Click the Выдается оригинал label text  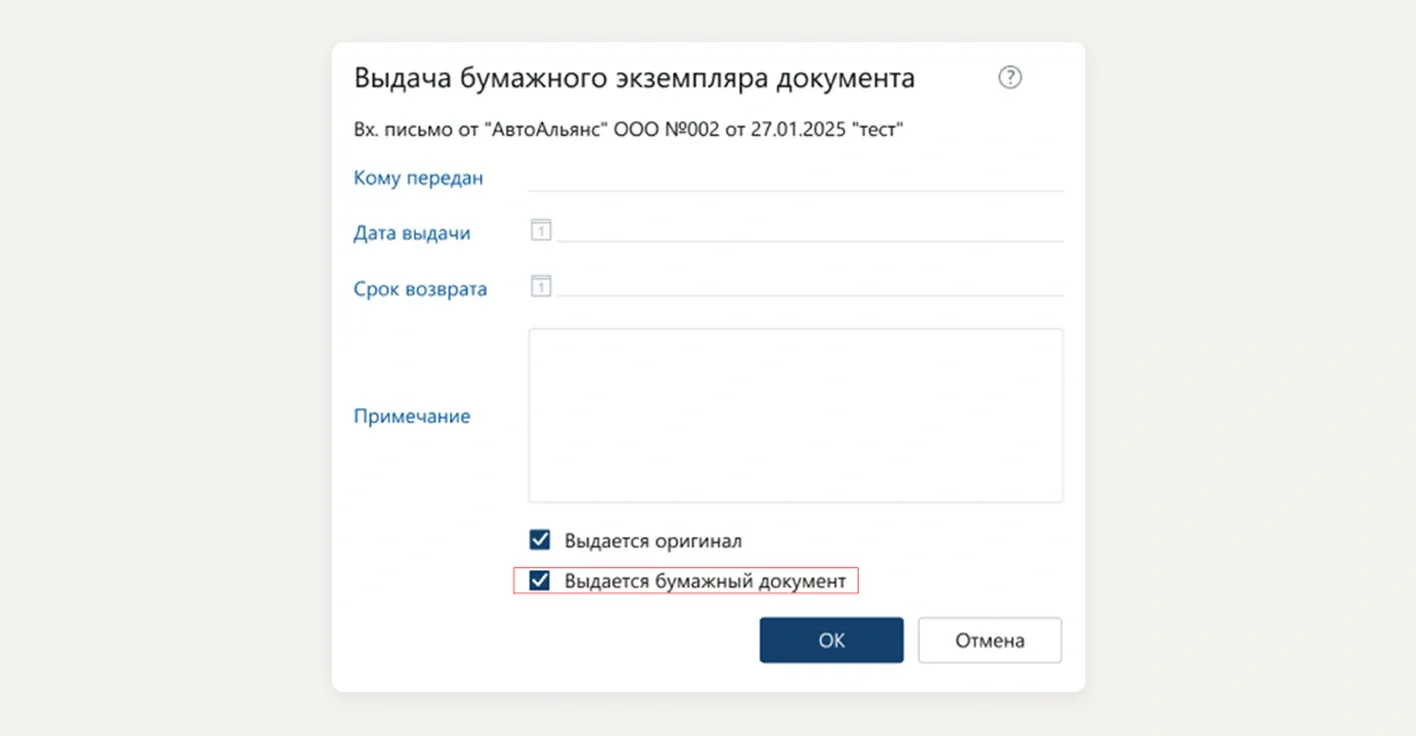tap(653, 541)
